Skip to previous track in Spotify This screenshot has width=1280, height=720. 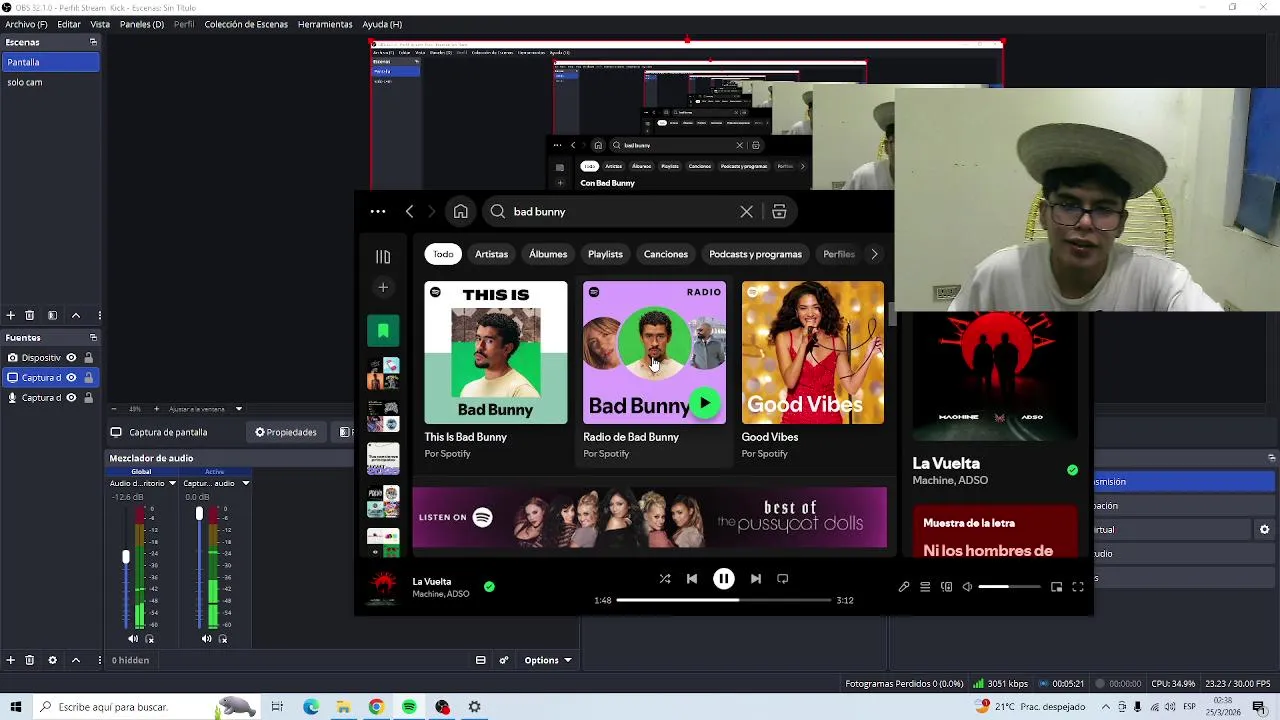(692, 579)
